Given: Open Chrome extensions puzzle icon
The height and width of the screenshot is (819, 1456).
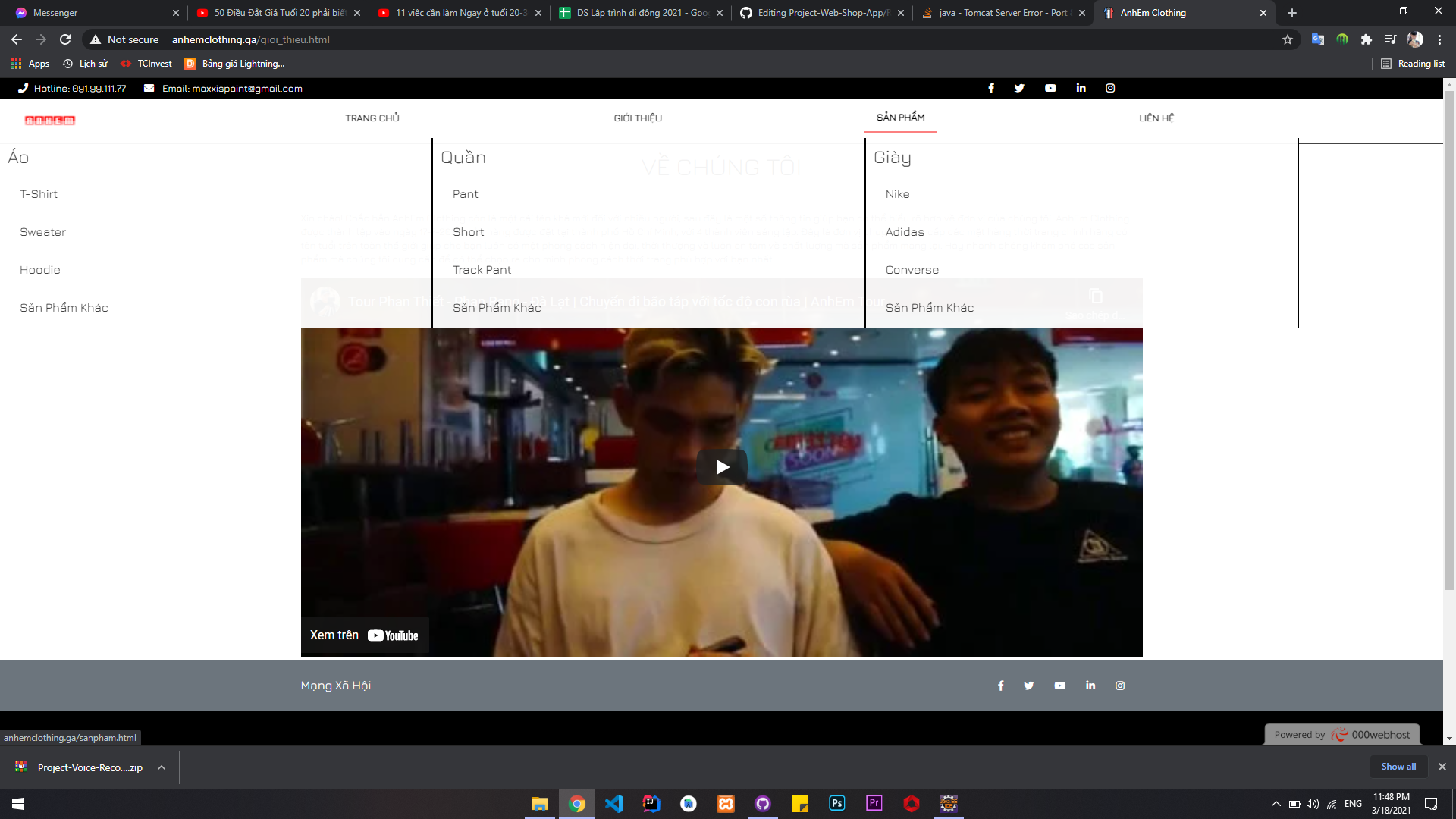Looking at the screenshot, I should (x=1367, y=39).
